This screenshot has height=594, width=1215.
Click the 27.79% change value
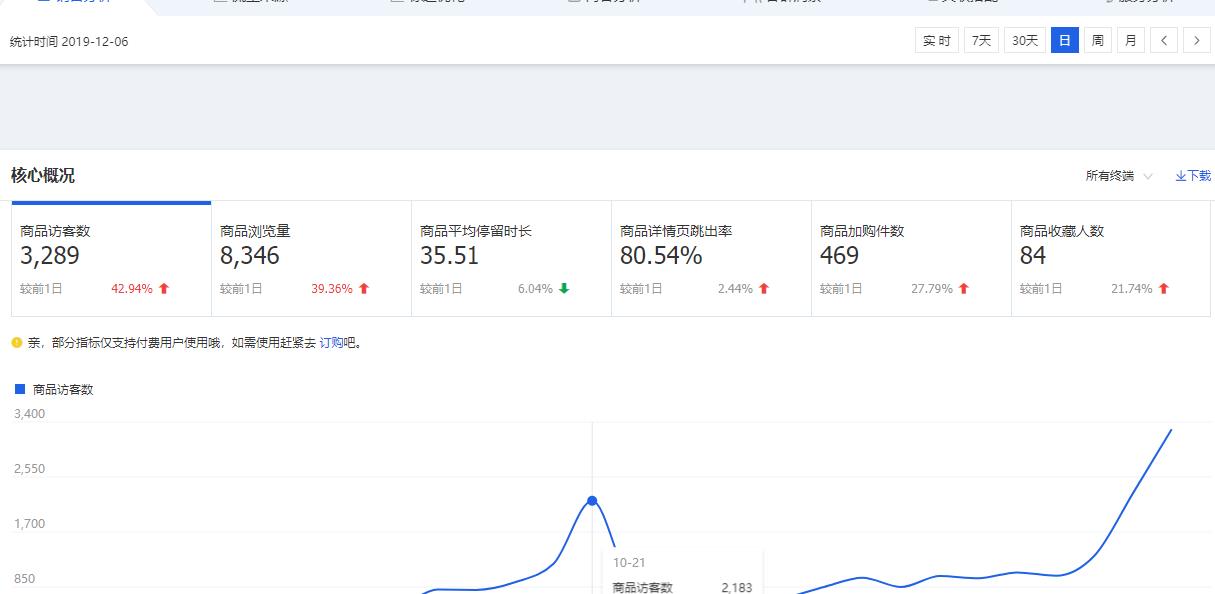click(932, 289)
